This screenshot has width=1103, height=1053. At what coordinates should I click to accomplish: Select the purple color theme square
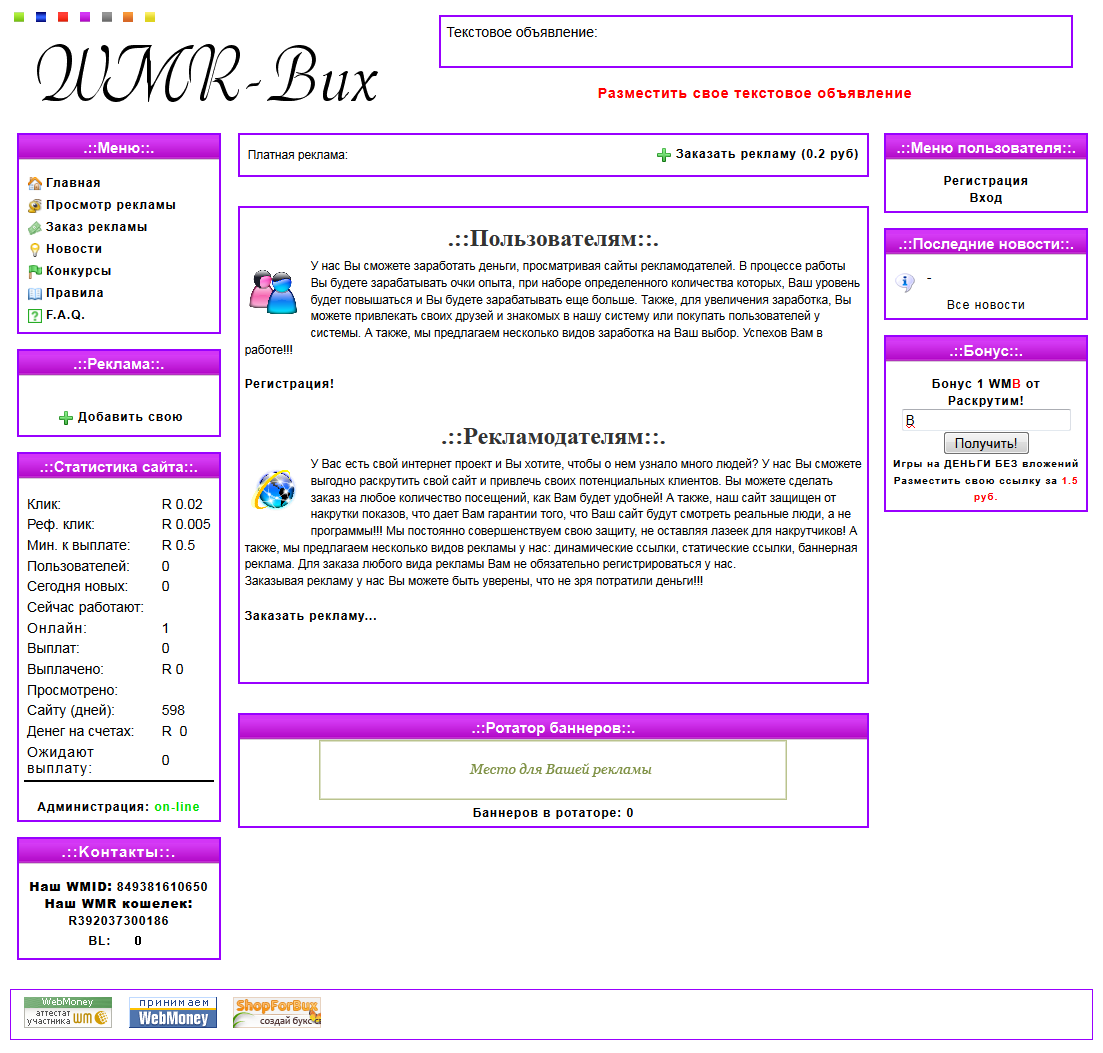(84, 17)
